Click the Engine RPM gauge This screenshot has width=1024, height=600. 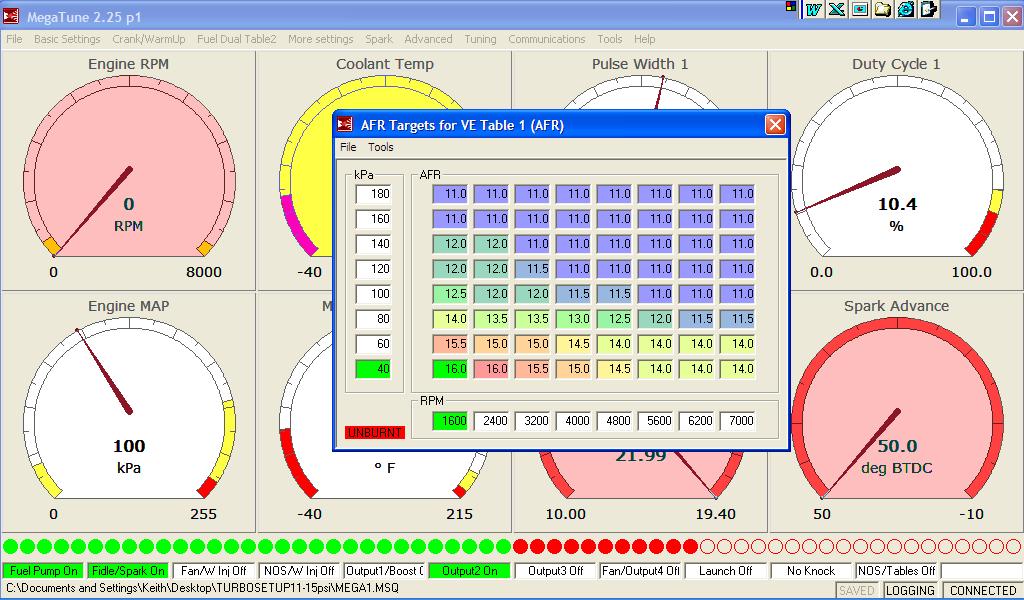(129, 171)
